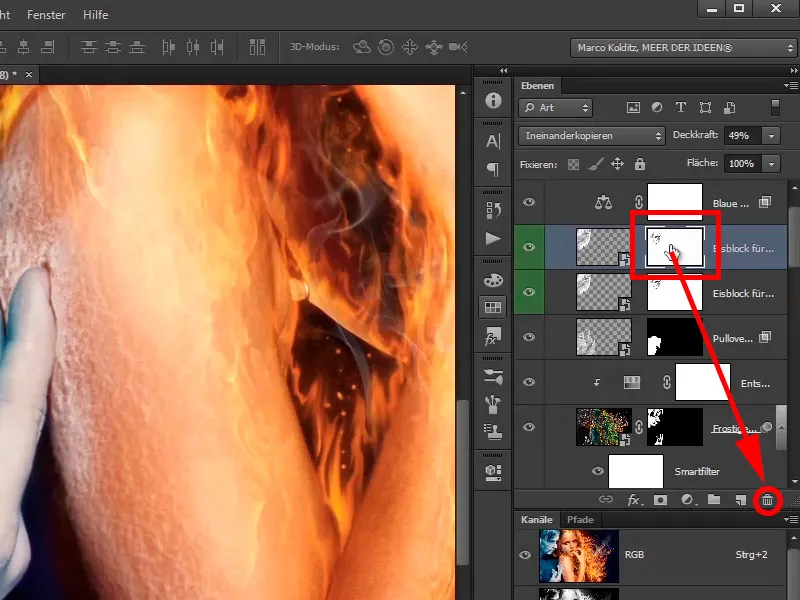Distribute layers by top edges

pos(89,47)
